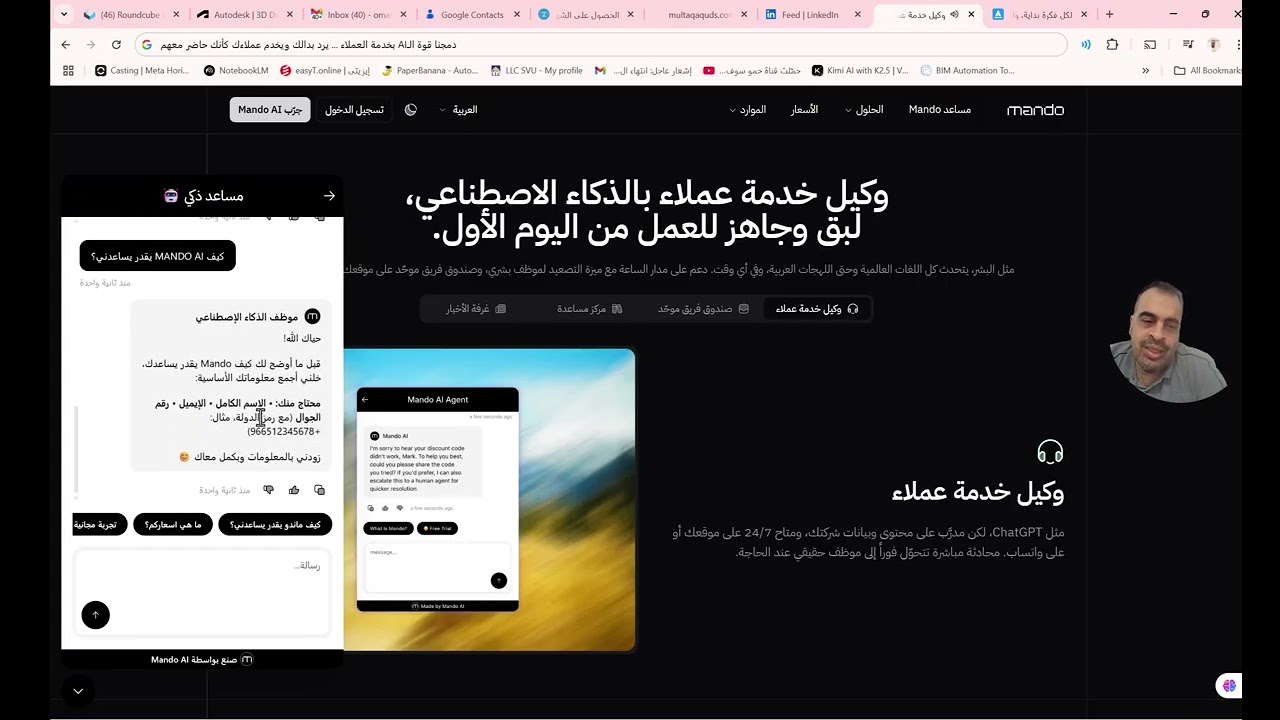Select the وكيل خدمة عملاء tab

pyautogui.click(x=817, y=309)
